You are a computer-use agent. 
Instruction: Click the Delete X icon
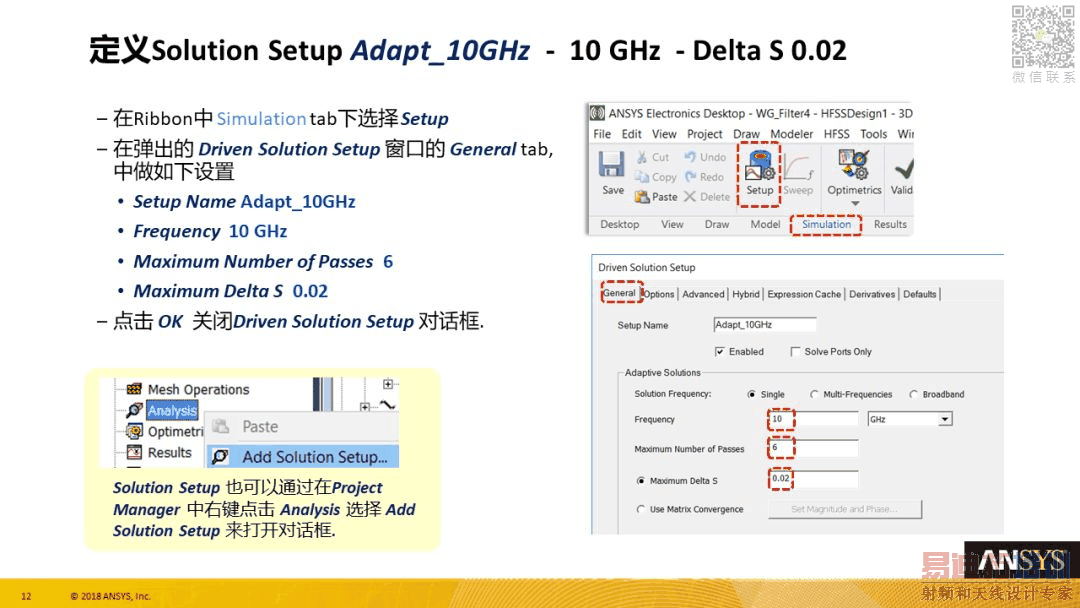click(x=689, y=197)
